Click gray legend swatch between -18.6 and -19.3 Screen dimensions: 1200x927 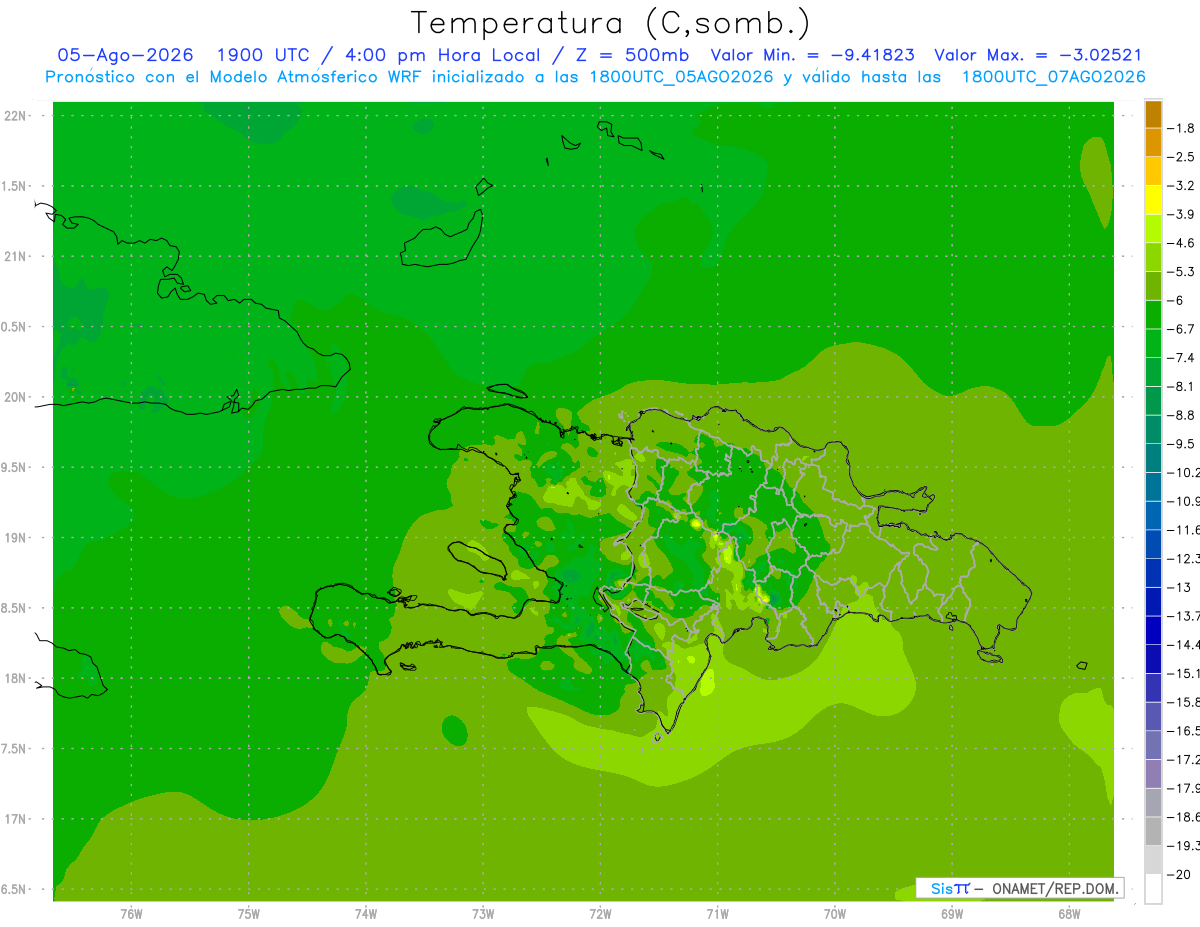coord(1153,831)
